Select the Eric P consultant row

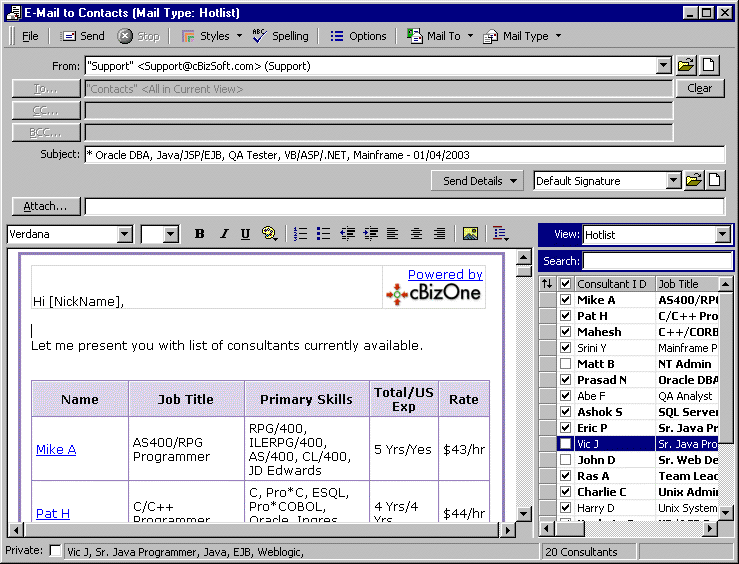coord(629,428)
